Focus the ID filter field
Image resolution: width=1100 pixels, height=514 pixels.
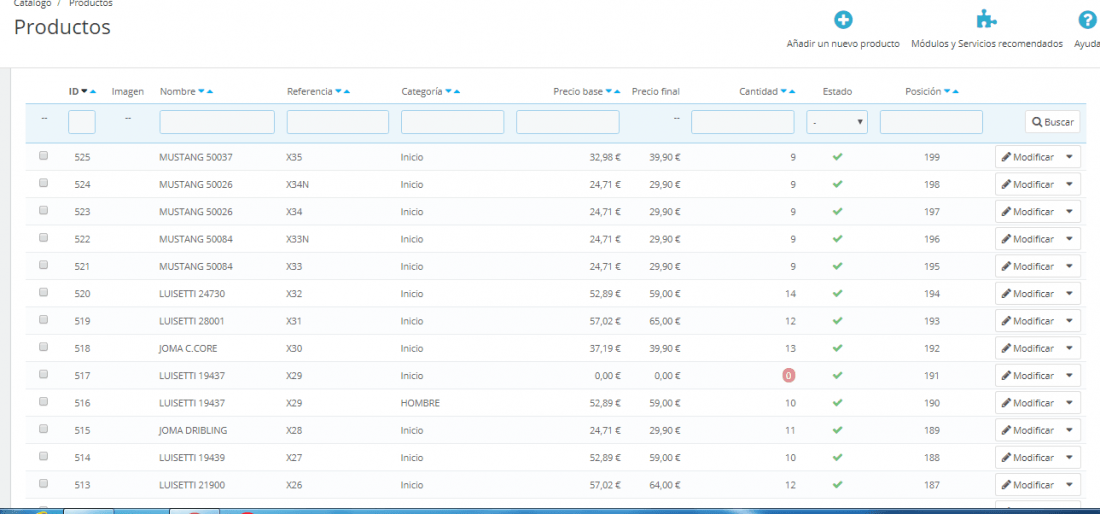click(x=81, y=122)
